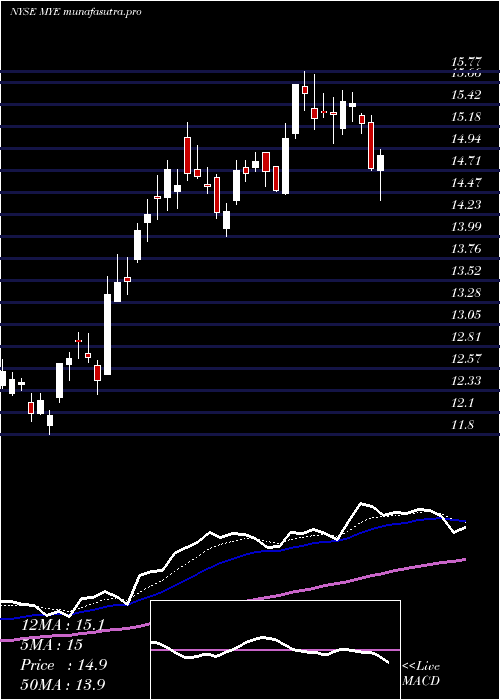Click the 14.94 price axis label
Viewport: 500px width, 700px height.
click(x=466, y=139)
